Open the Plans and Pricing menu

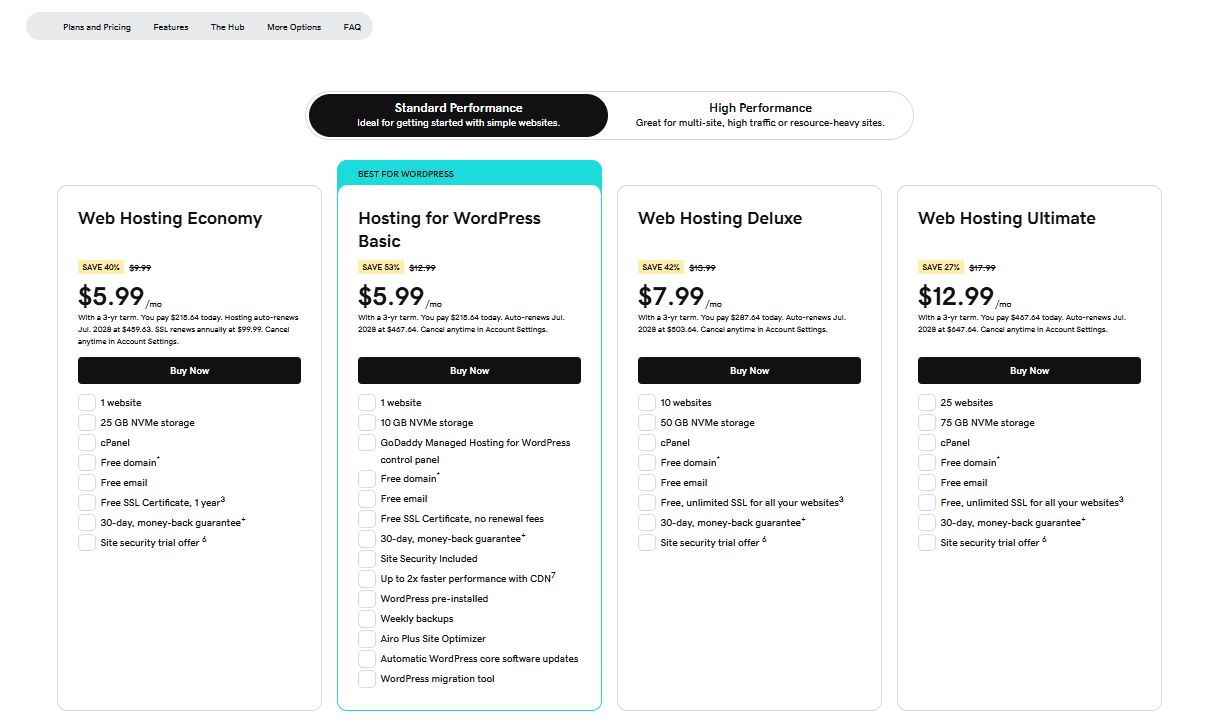pos(97,27)
